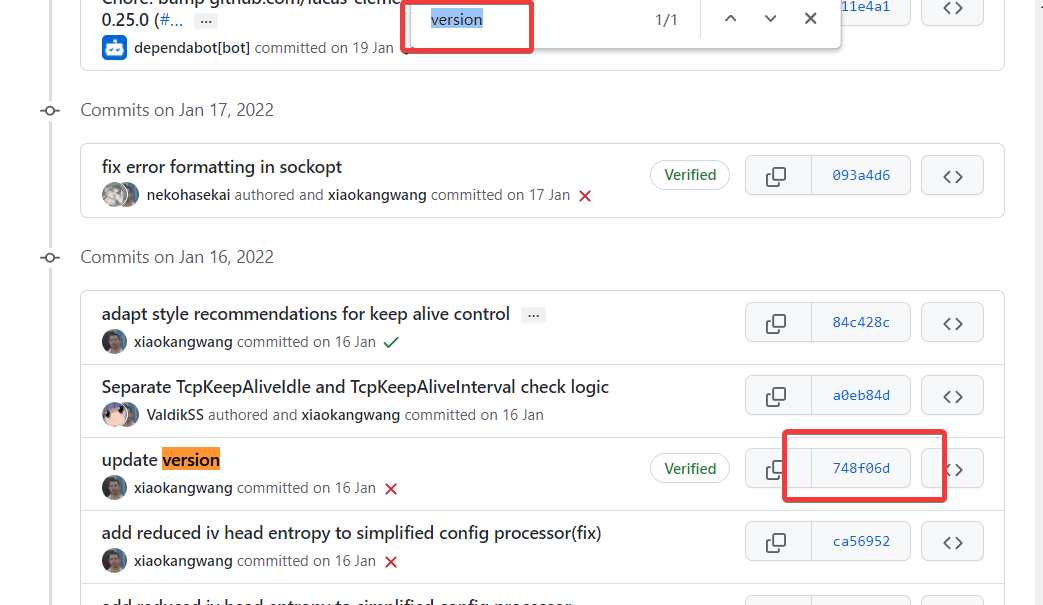View failed checks for the sockopt commit
This screenshot has height=605, width=1043.
585,196
